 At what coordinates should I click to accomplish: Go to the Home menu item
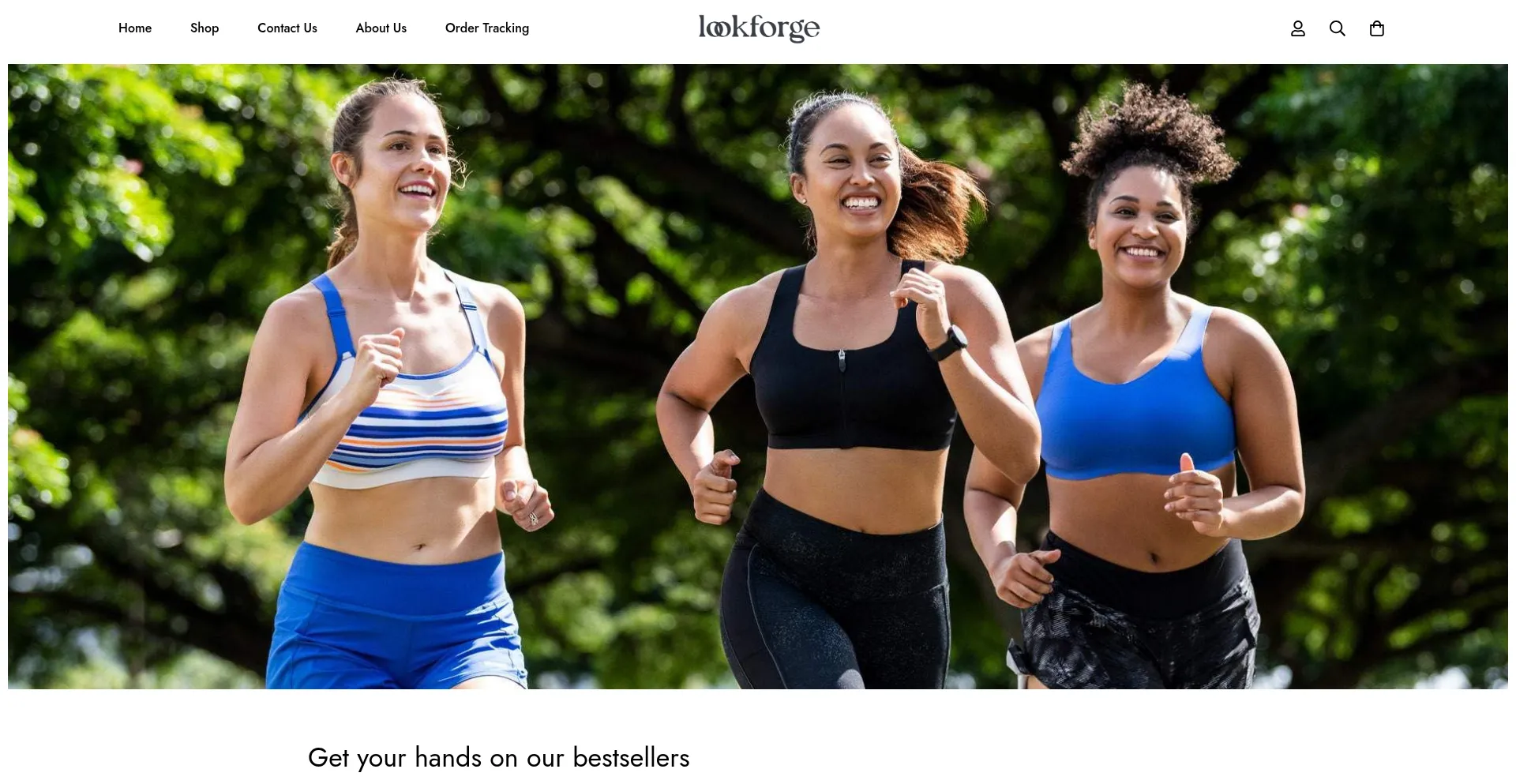point(135,28)
